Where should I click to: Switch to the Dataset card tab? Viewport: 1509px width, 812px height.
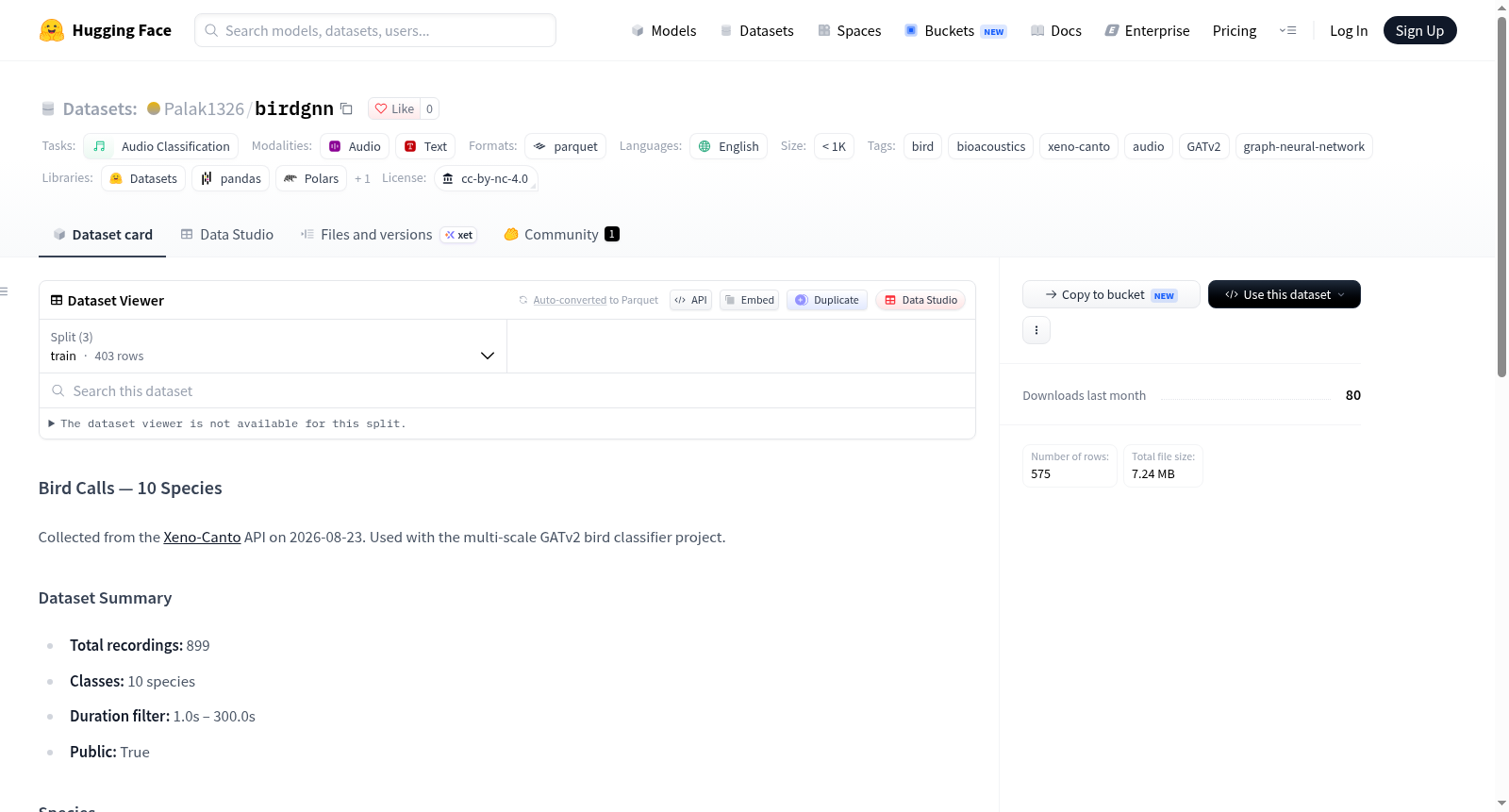click(x=102, y=234)
